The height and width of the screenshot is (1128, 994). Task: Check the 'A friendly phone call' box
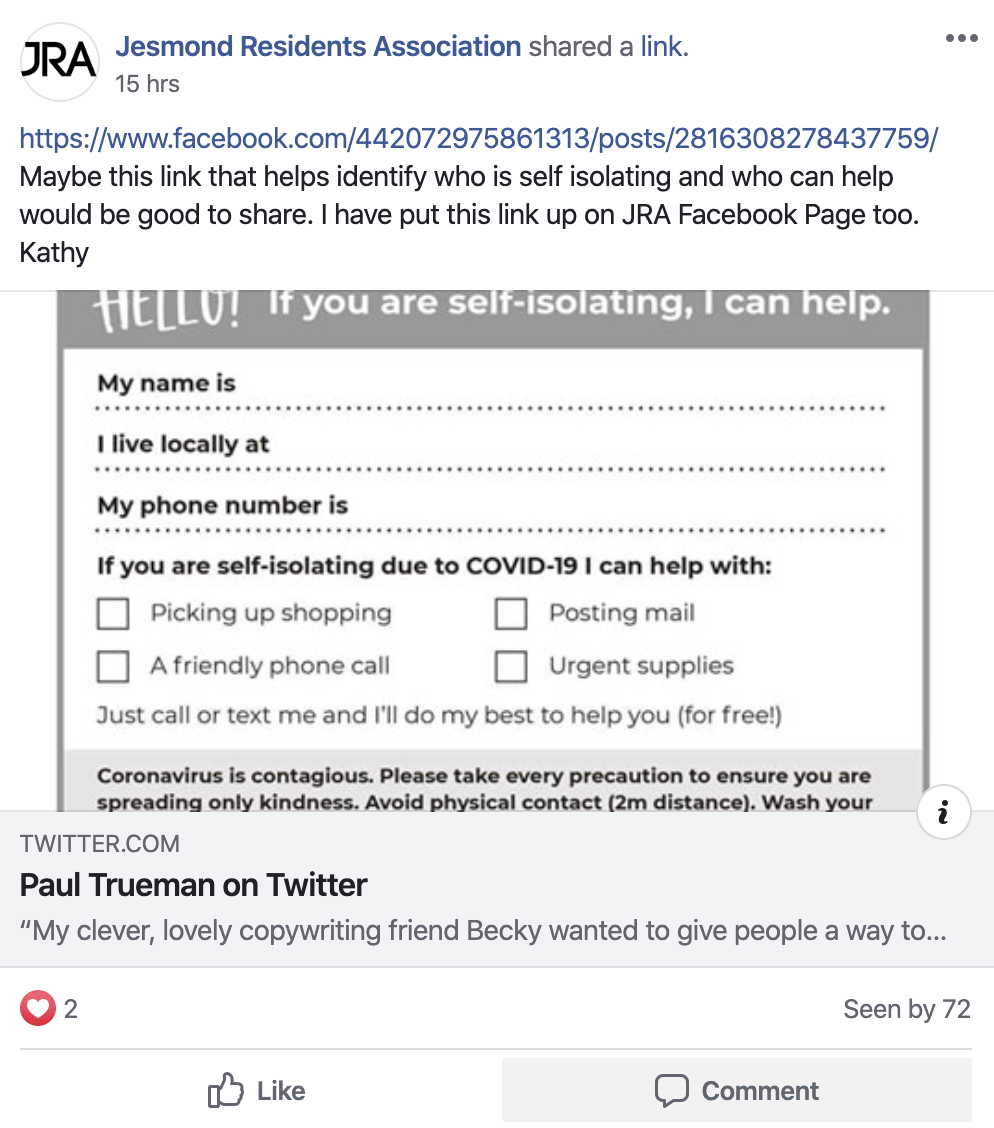[x=113, y=666]
